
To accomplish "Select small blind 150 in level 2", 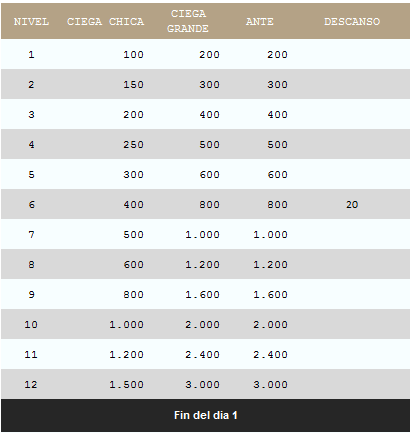I will (133, 84).
